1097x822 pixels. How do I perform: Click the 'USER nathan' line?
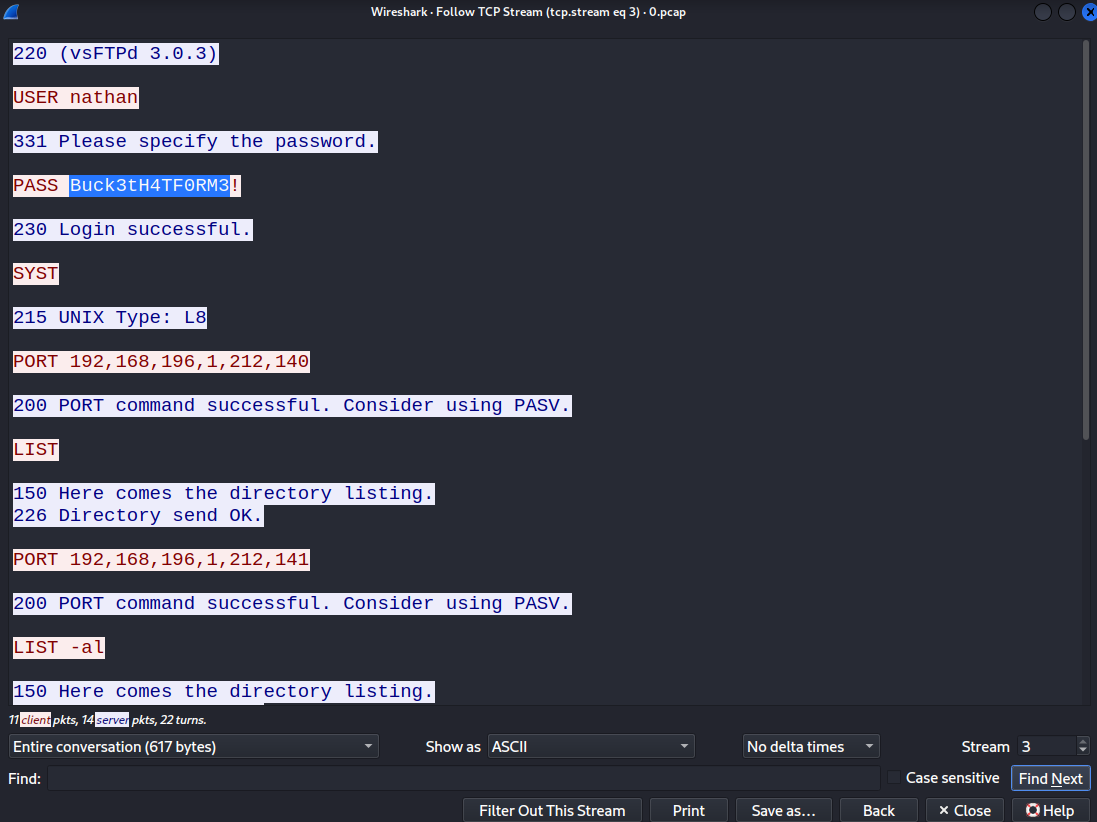[x=76, y=97]
